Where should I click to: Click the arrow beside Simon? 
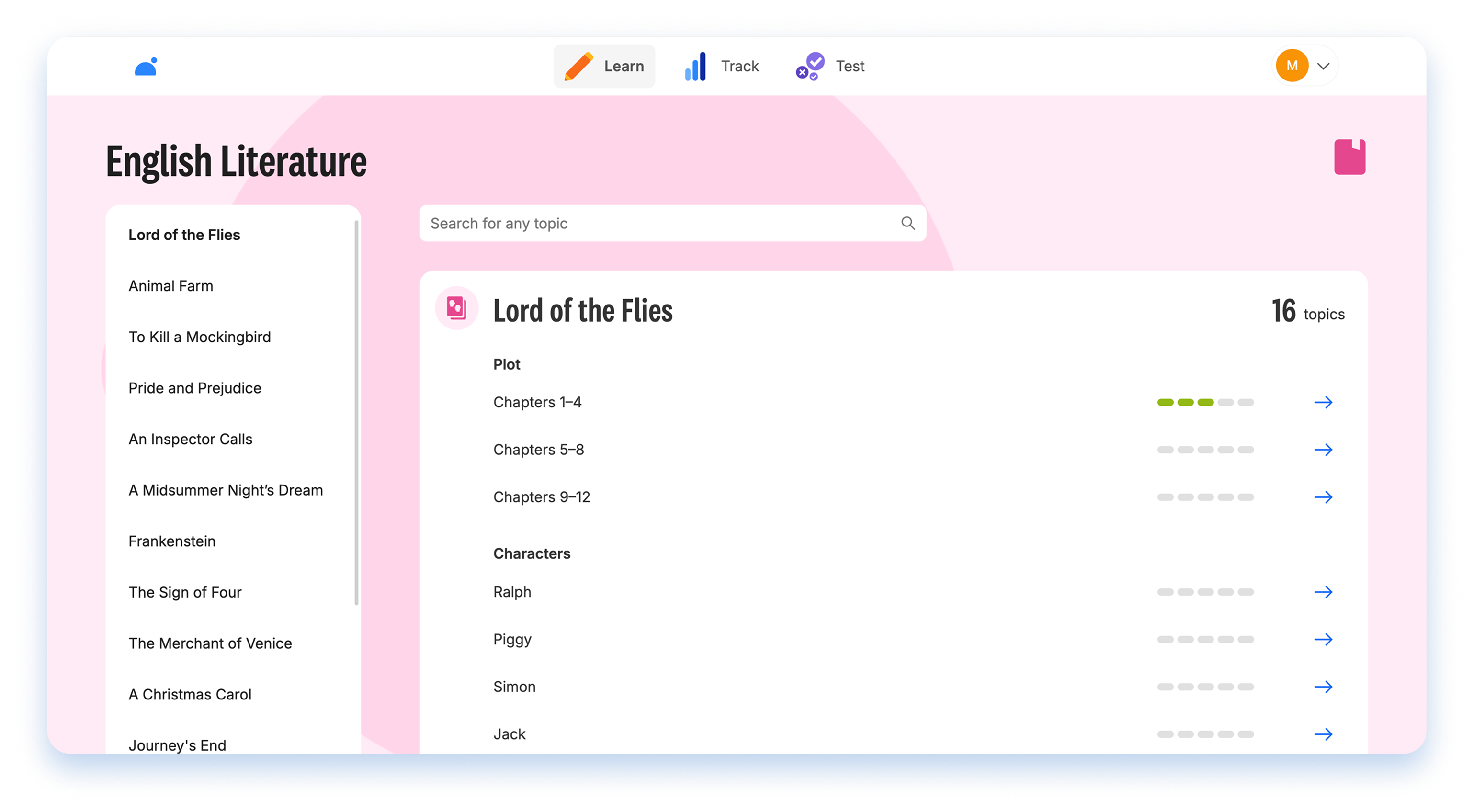tap(1323, 687)
